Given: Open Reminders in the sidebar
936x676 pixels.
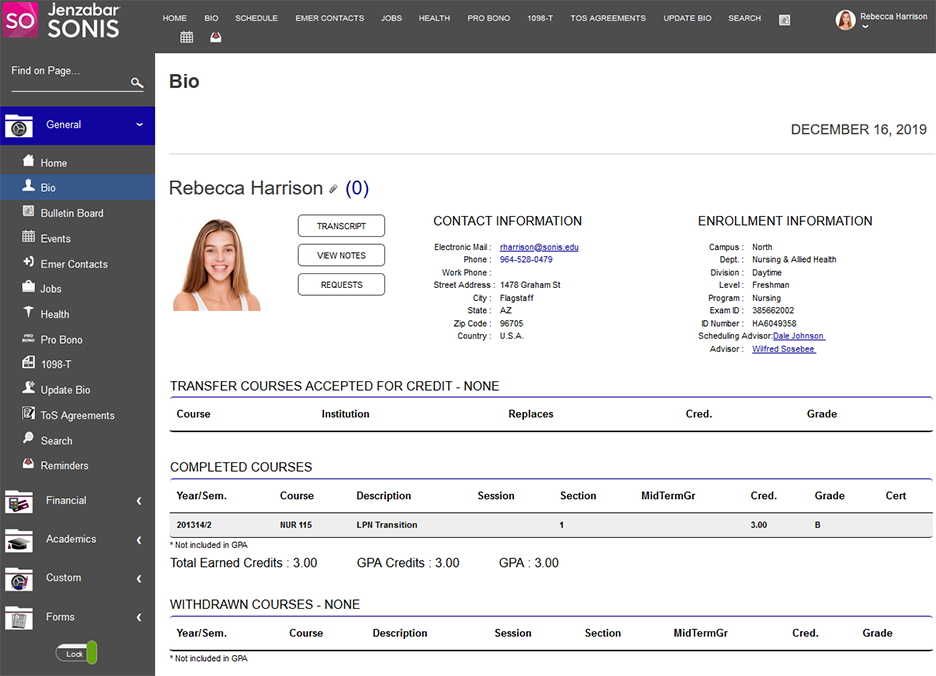Looking at the screenshot, I should tap(64, 465).
